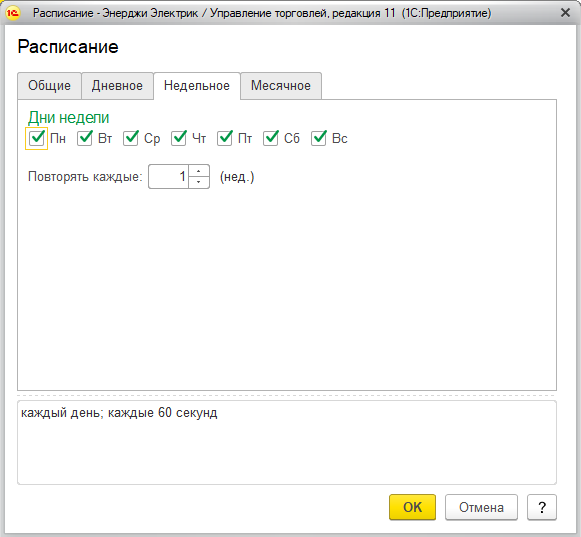Increase weeks with the spinner up arrow
This screenshot has height=537, width=581.
199,171
